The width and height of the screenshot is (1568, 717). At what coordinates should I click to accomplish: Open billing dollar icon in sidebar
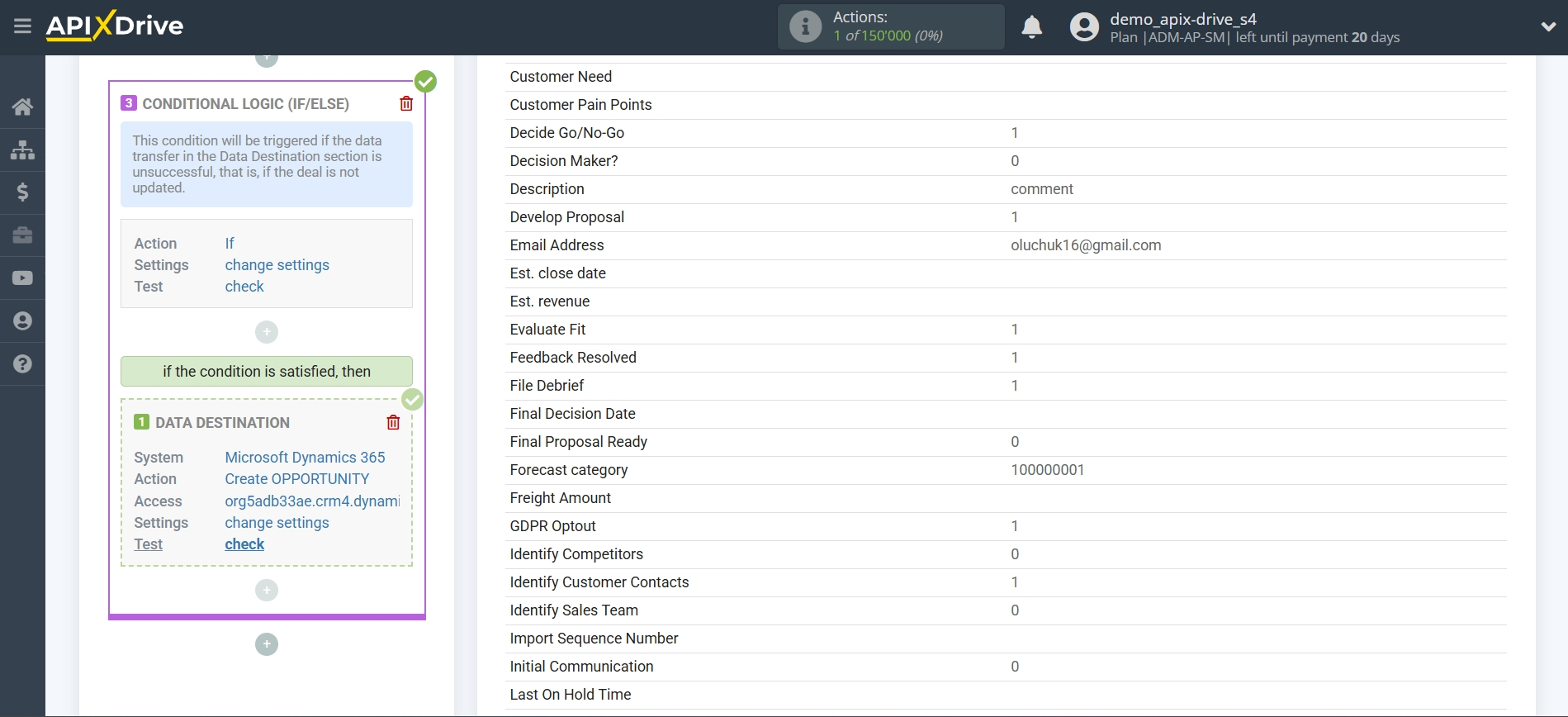coord(22,192)
